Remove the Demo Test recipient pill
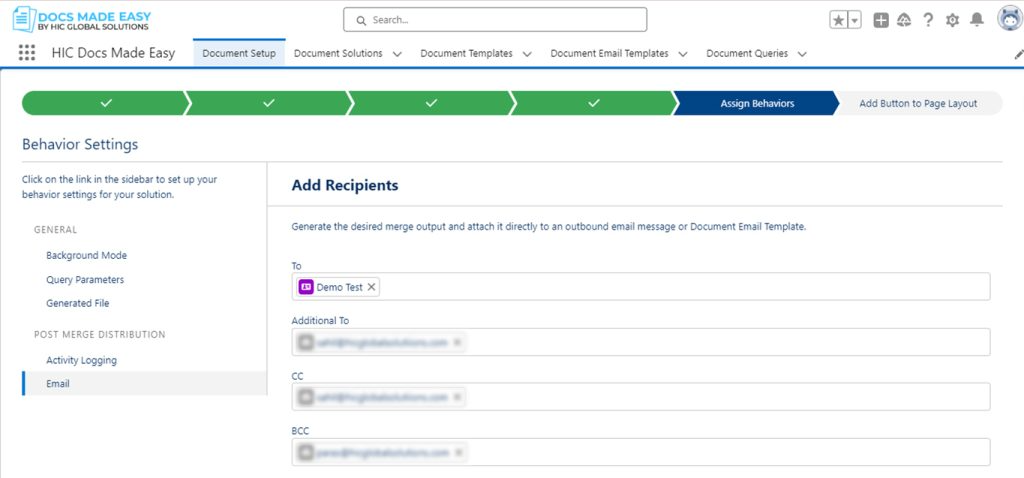 [371, 287]
